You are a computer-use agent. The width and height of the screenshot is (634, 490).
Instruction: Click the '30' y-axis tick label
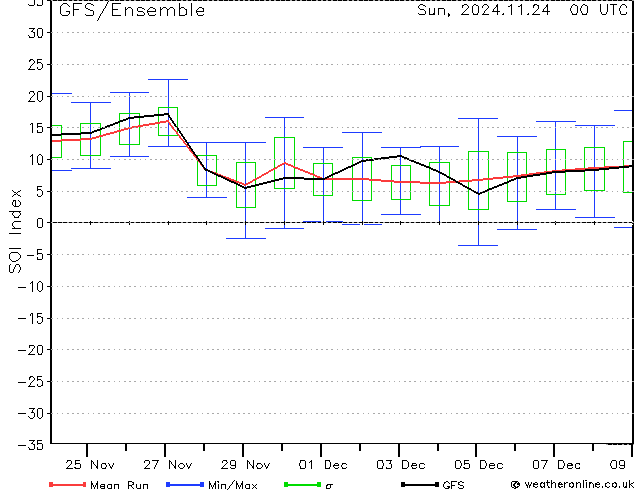pos(36,33)
